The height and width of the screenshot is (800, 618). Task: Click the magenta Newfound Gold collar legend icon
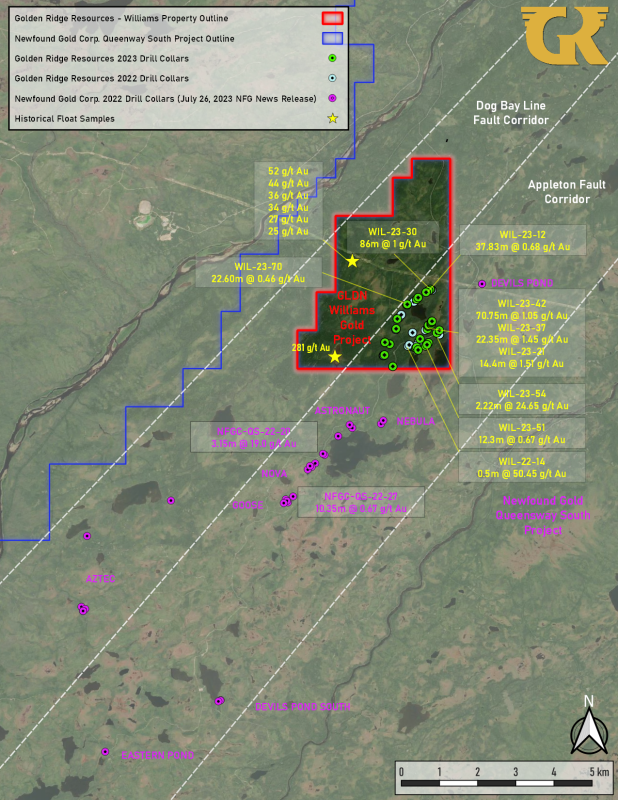(332, 98)
